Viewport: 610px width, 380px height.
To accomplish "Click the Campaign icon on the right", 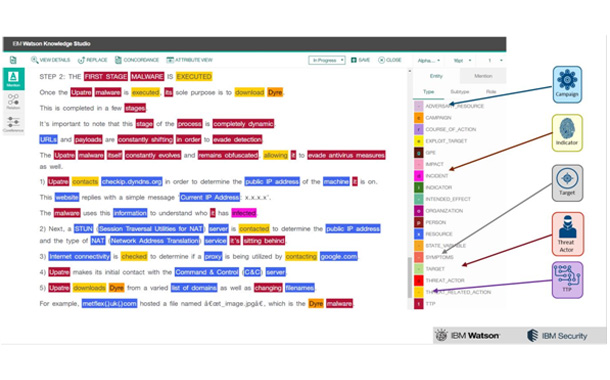I will pyautogui.click(x=567, y=84).
